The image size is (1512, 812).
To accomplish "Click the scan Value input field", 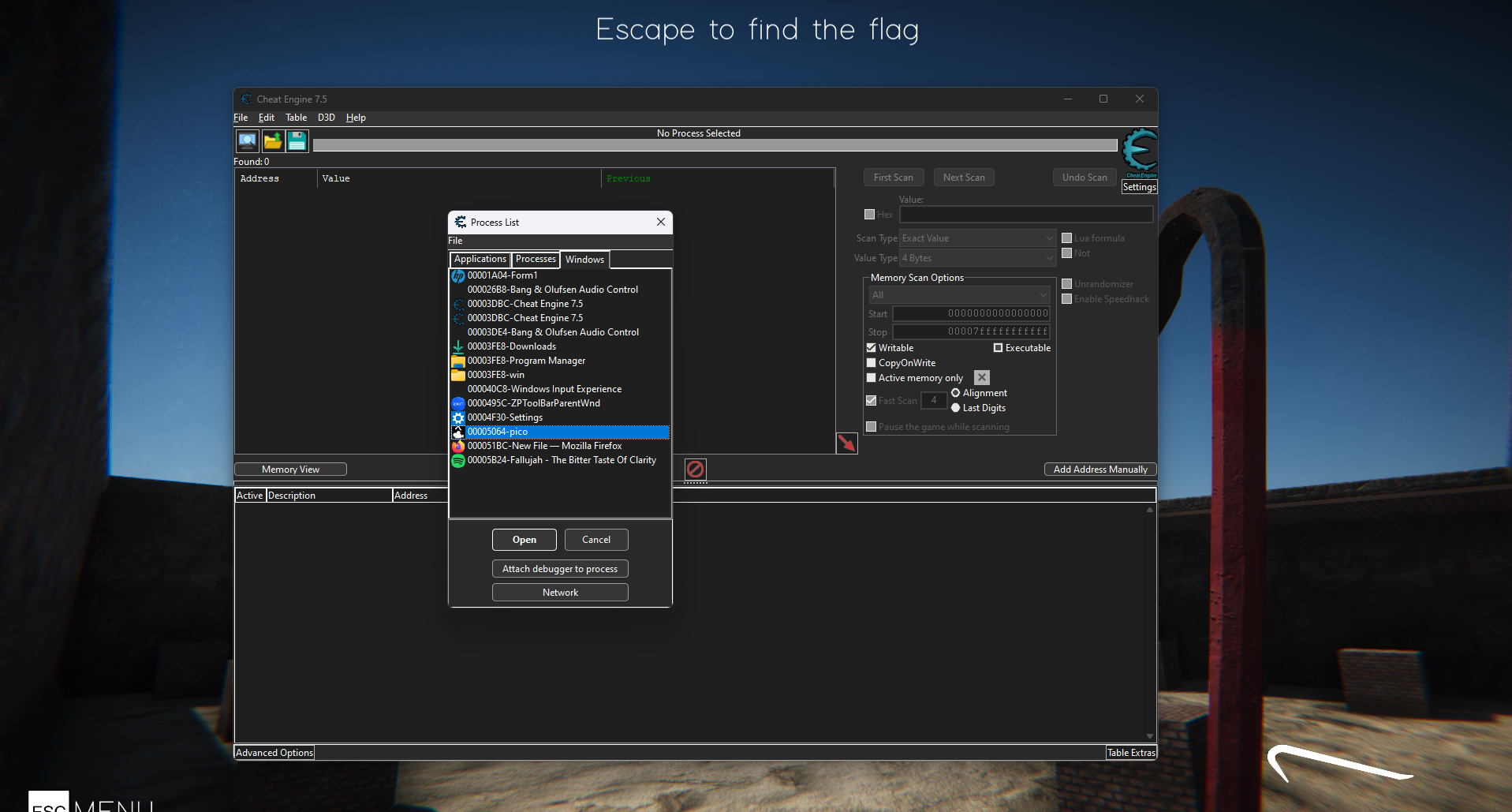I will tap(1026, 215).
